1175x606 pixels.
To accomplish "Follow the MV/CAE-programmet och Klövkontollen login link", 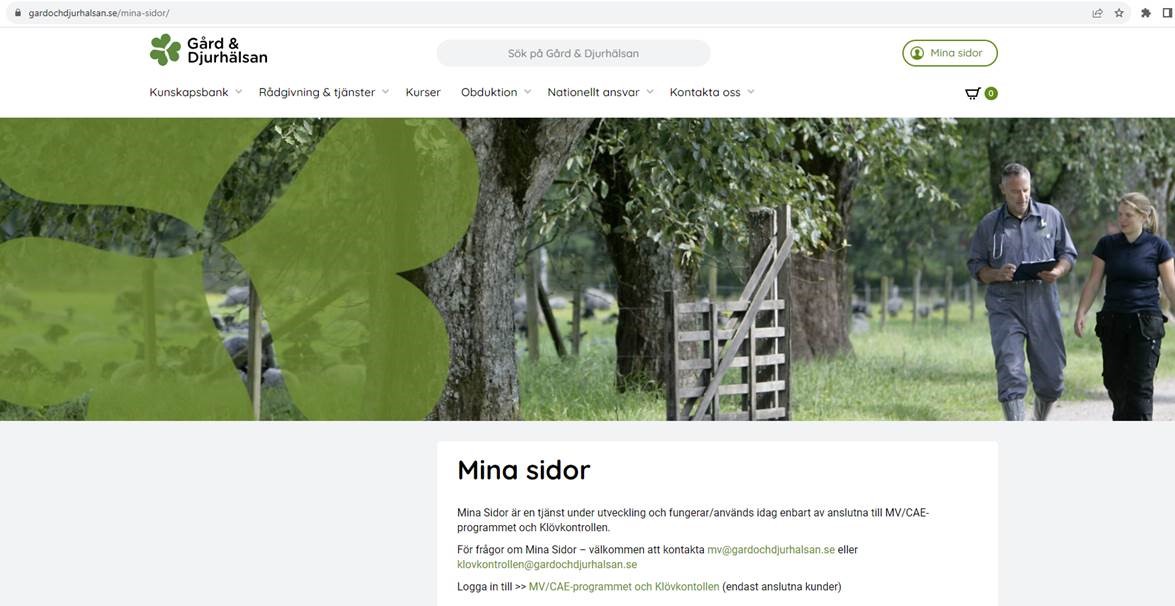I will 624,587.
